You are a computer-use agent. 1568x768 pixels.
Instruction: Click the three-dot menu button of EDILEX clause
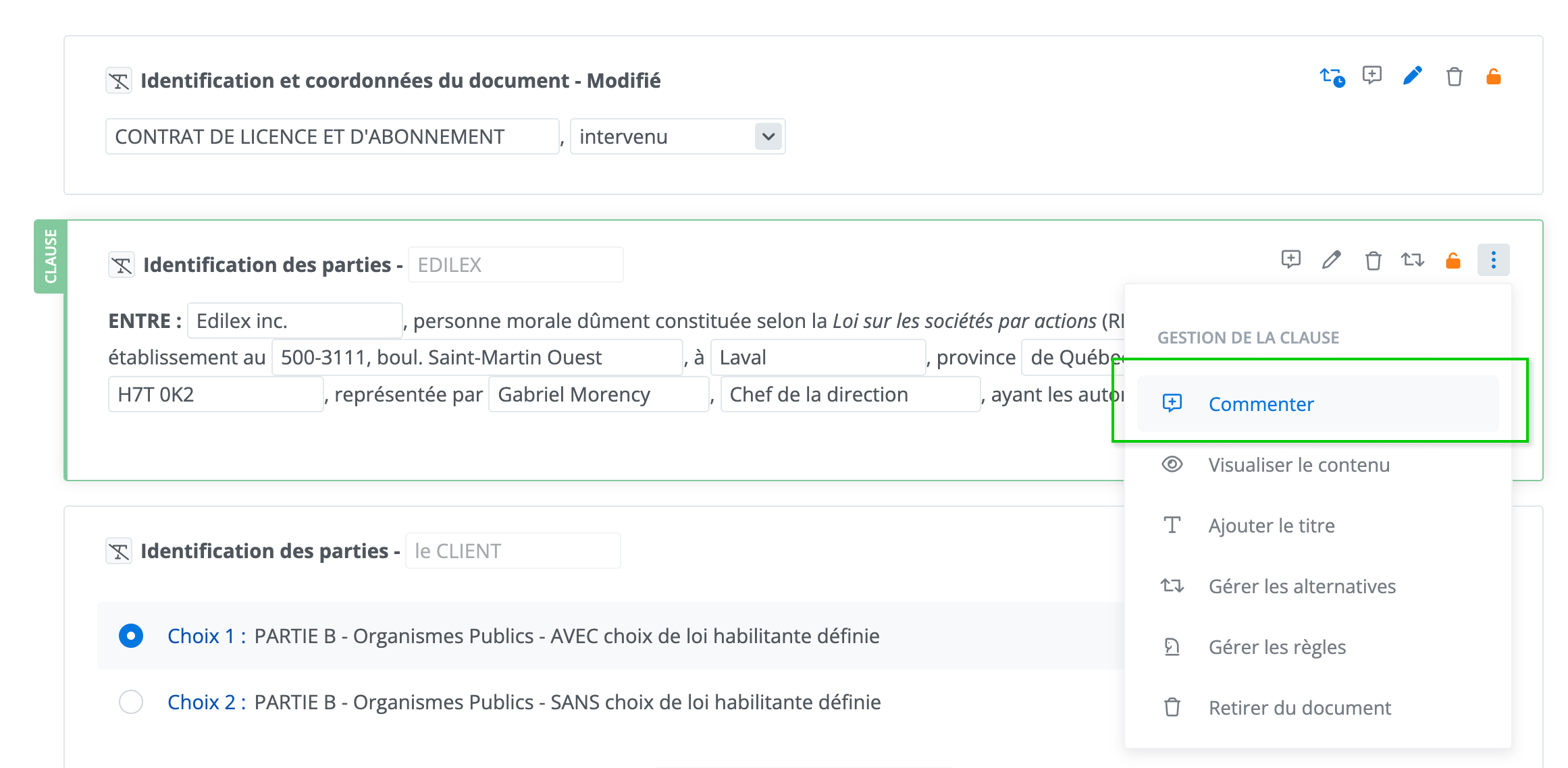(1493, 260)
